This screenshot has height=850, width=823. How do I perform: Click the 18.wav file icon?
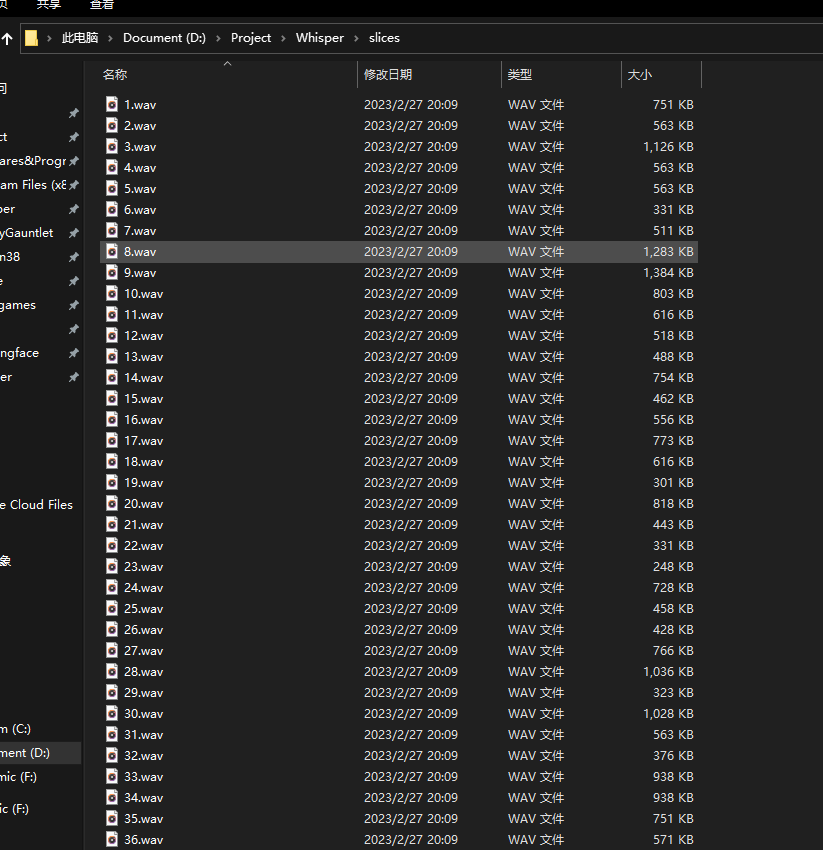[112, 461]
